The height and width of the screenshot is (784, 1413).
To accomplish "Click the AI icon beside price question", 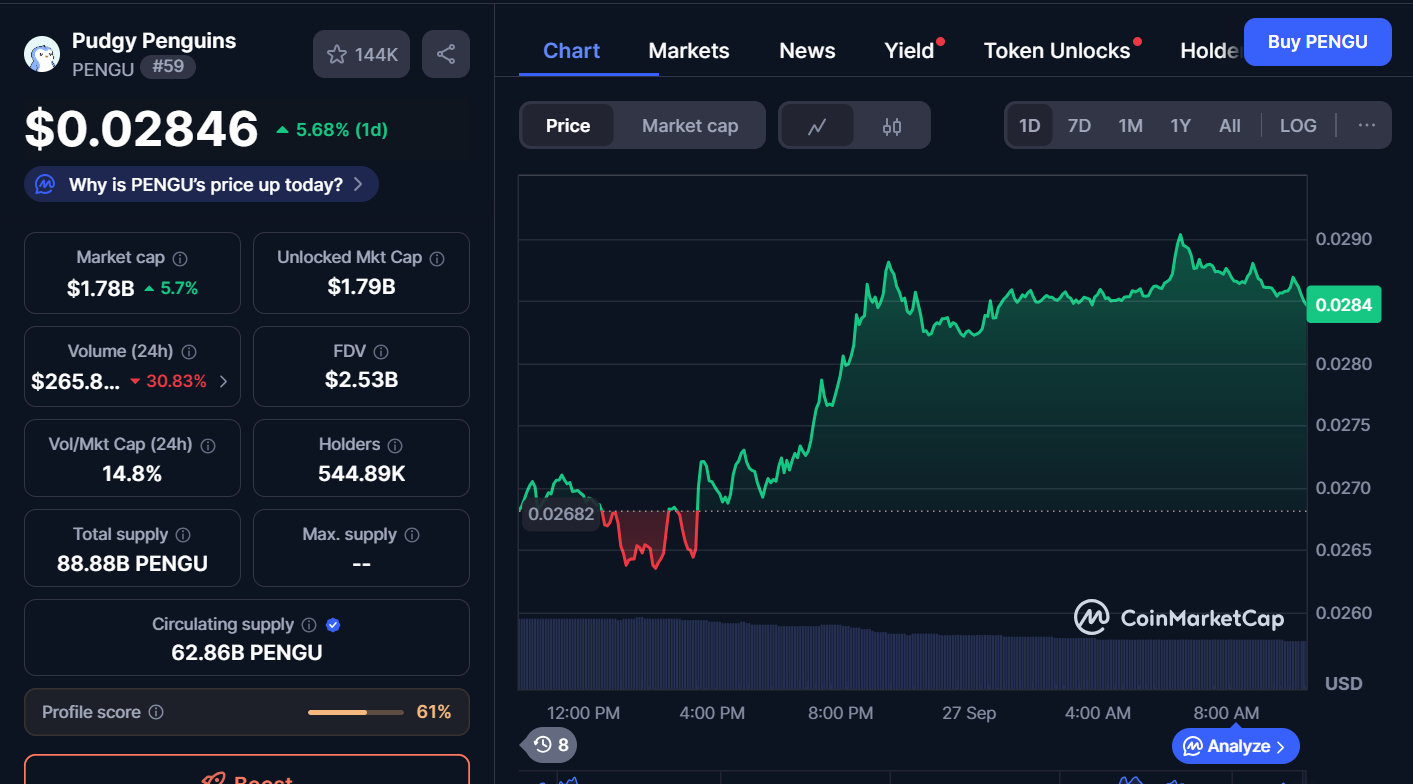I will pos(45,184).
